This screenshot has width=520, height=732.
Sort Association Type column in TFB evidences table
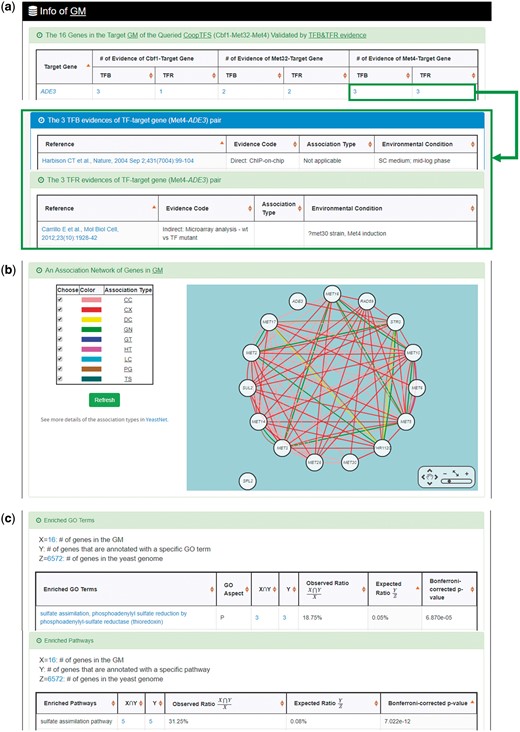coord(370,144)
